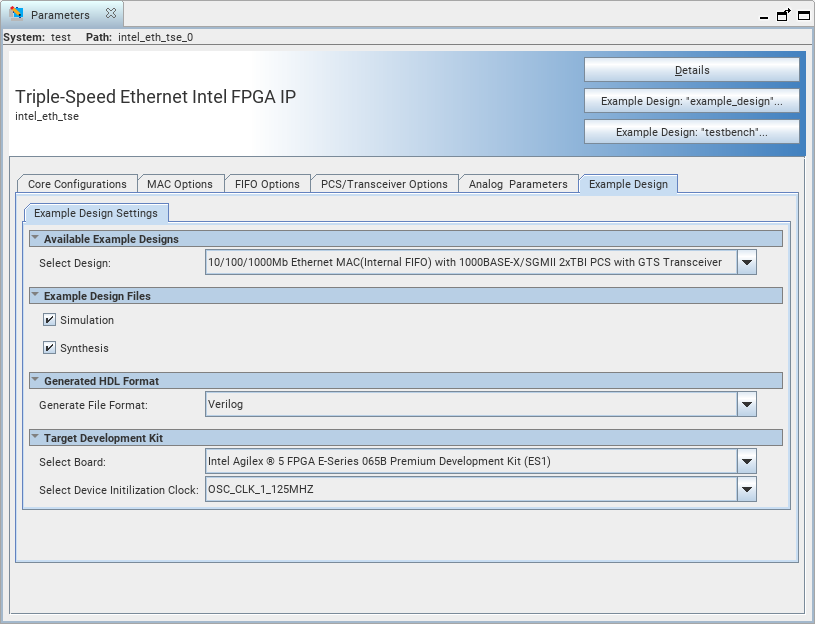Open the Analog Parameters tab

[x=518, y=184]
